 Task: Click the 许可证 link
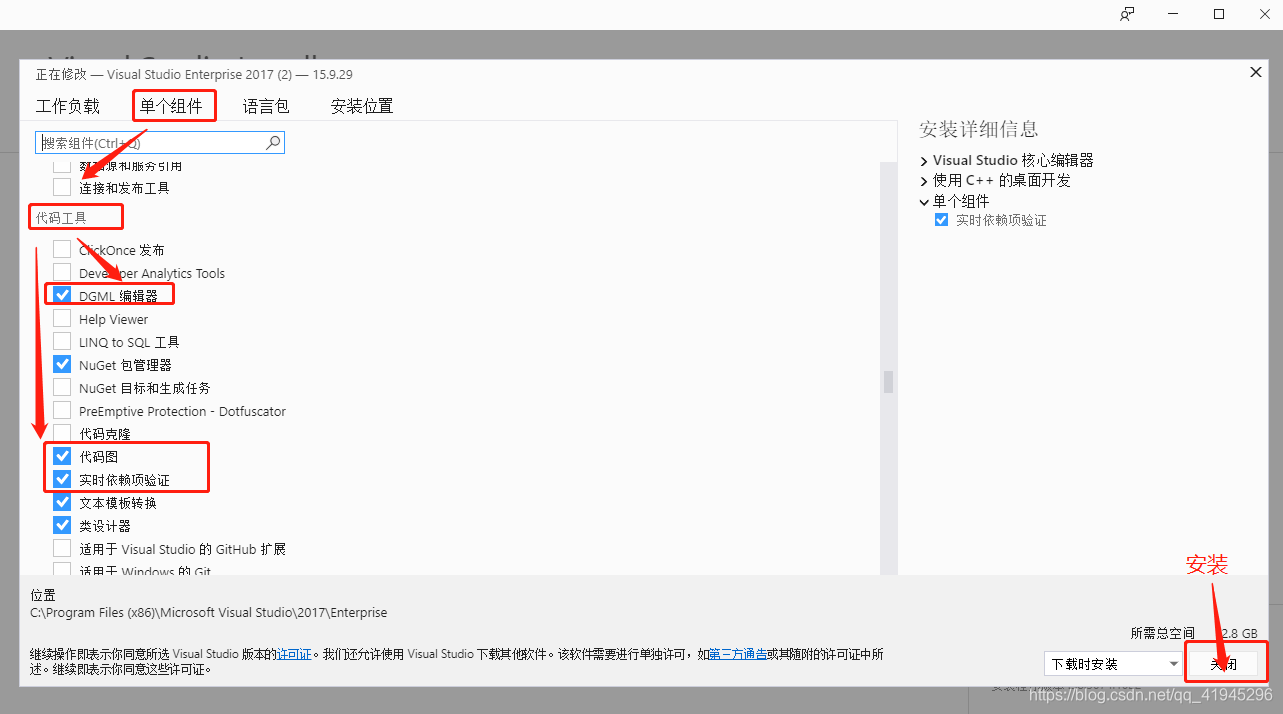point(295,654)
